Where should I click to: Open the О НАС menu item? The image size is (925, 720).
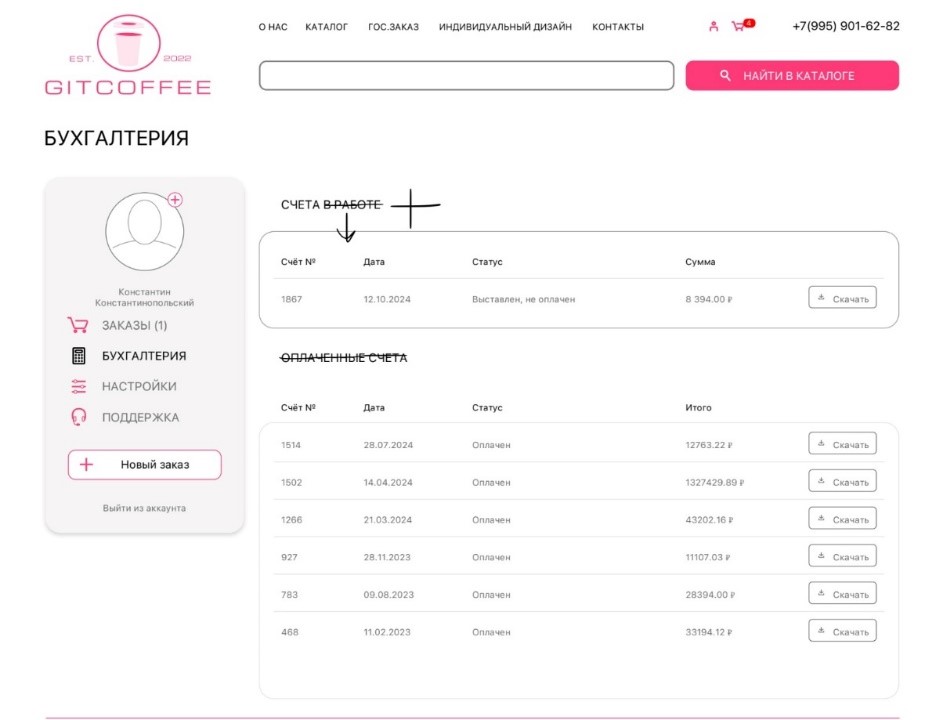point(273,27)
